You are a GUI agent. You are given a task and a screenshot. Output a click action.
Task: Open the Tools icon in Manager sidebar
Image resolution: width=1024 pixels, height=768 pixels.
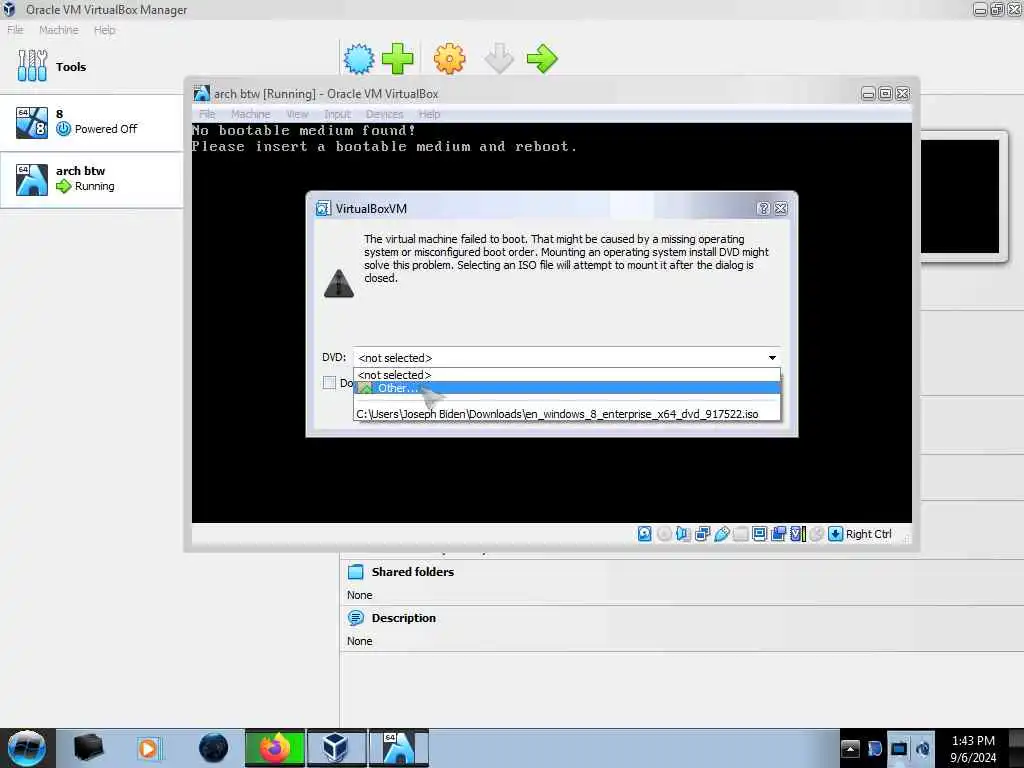coord(32,66)
